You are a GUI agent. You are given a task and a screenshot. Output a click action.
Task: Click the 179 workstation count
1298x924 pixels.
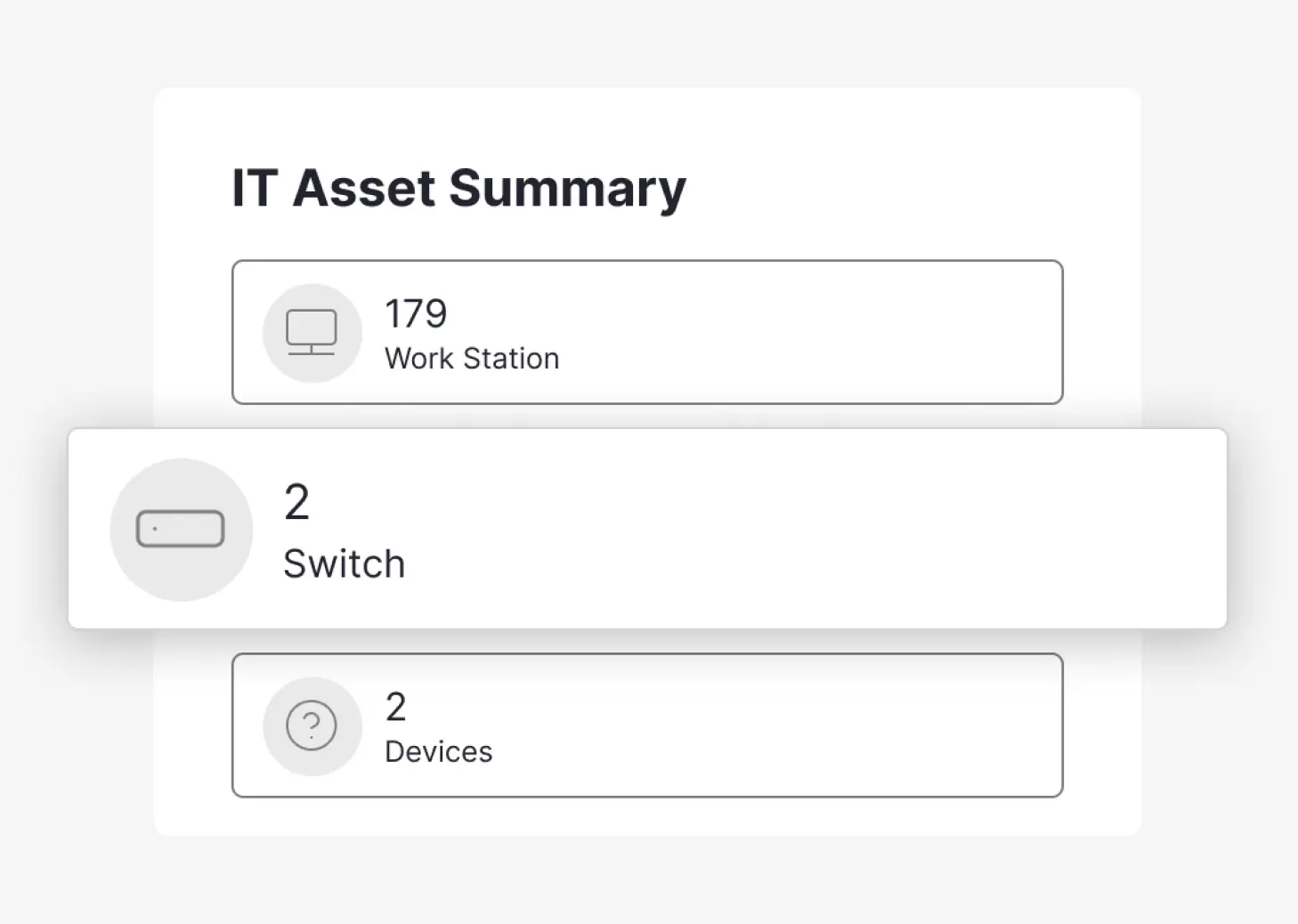coord(416,313)
